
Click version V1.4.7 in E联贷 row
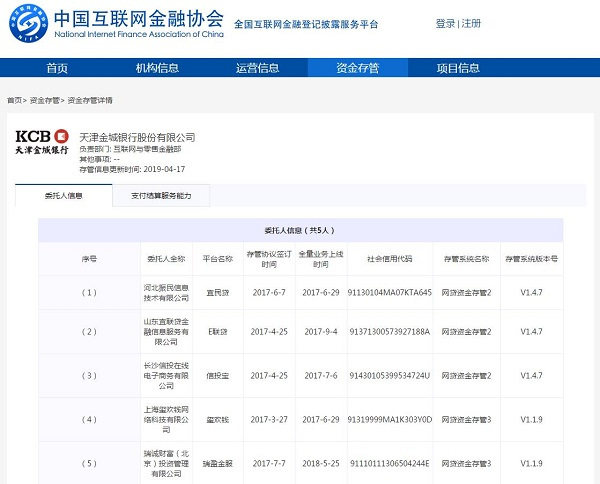(532, 332)
